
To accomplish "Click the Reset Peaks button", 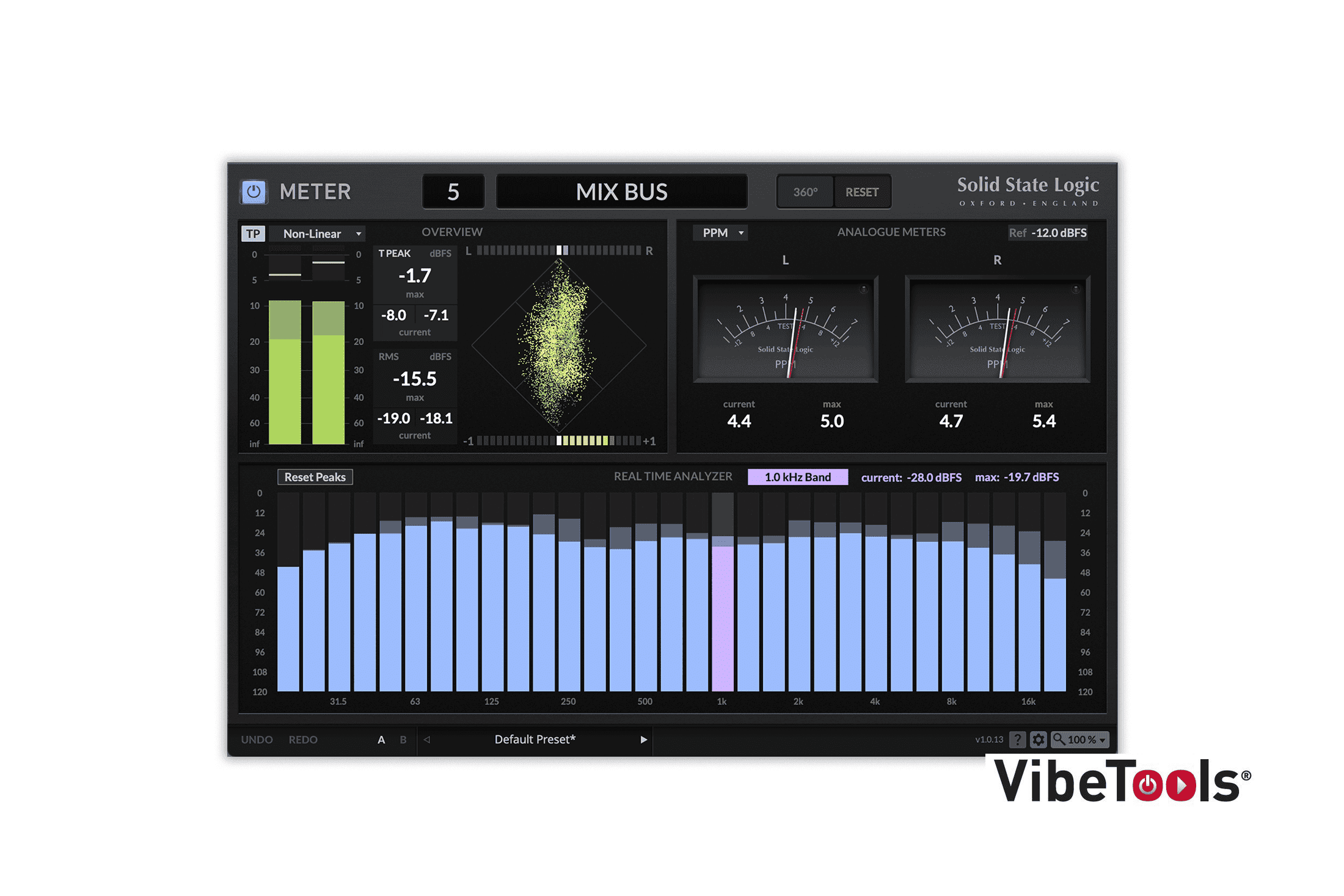I will tap(315, 477).
